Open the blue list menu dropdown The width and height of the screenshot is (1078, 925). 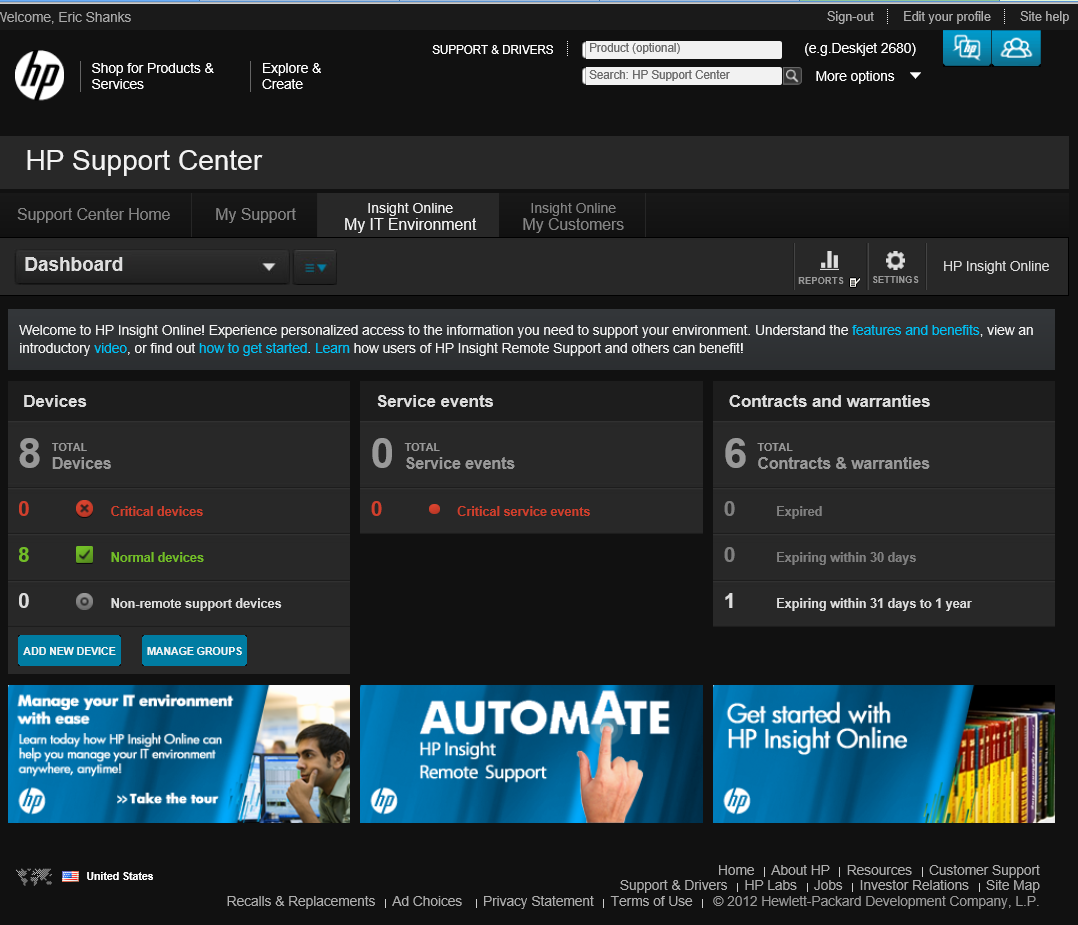pyautogui.click(x=315, y=267)
